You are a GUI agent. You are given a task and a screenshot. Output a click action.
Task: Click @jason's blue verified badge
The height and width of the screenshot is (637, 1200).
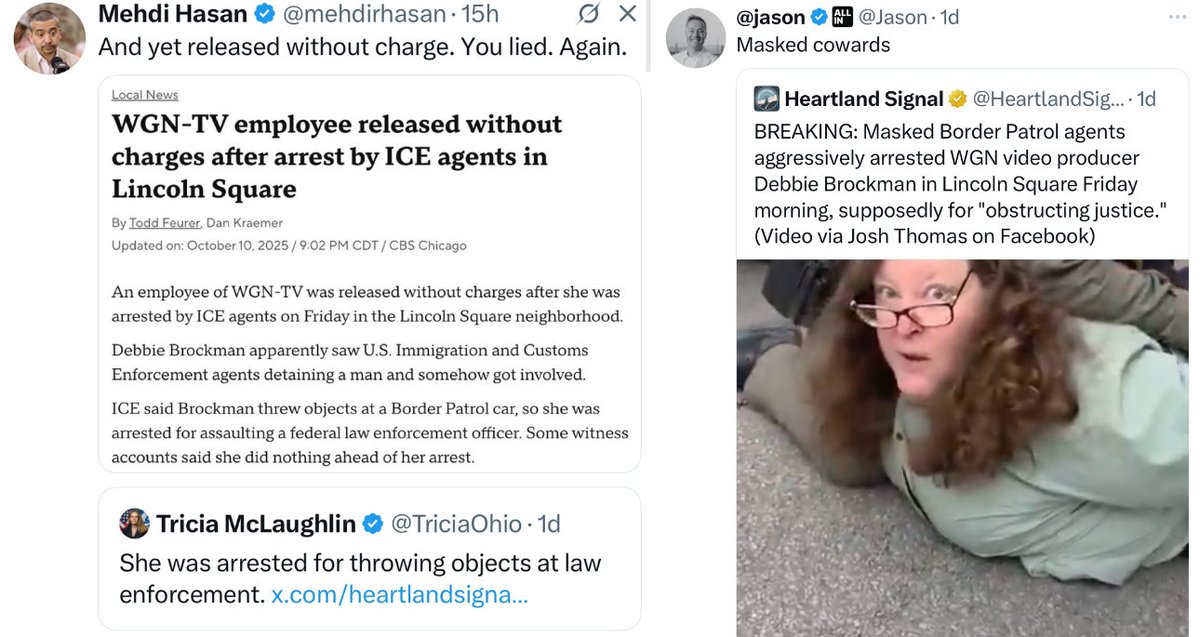point(818,16)
